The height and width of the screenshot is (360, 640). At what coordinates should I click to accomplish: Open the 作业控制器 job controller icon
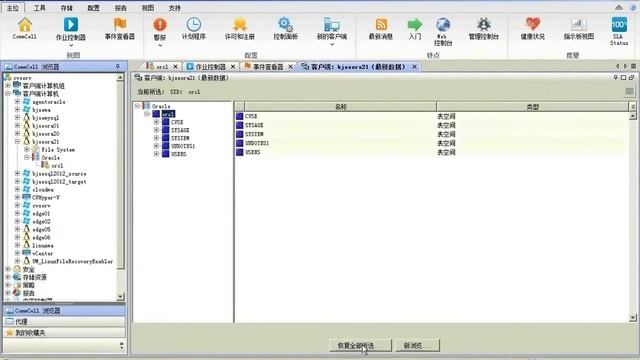71,24
